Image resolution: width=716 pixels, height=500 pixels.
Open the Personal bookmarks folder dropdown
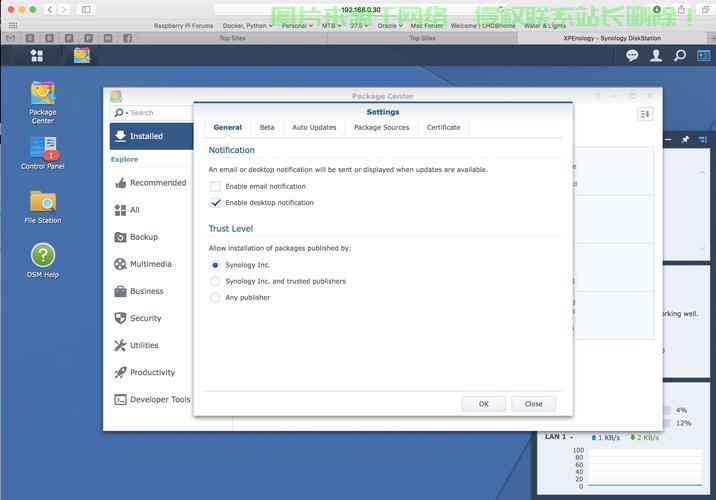click(x=295, y=26)
